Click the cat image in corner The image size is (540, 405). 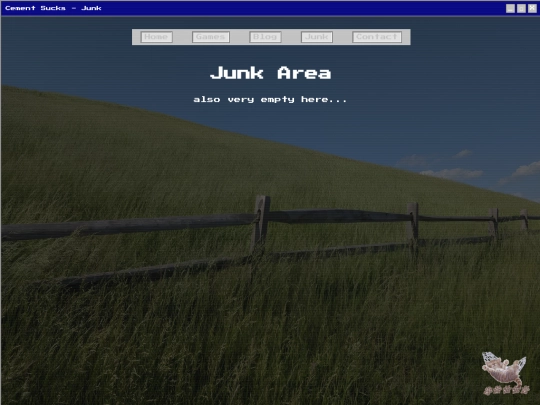(x=505, y=373)
